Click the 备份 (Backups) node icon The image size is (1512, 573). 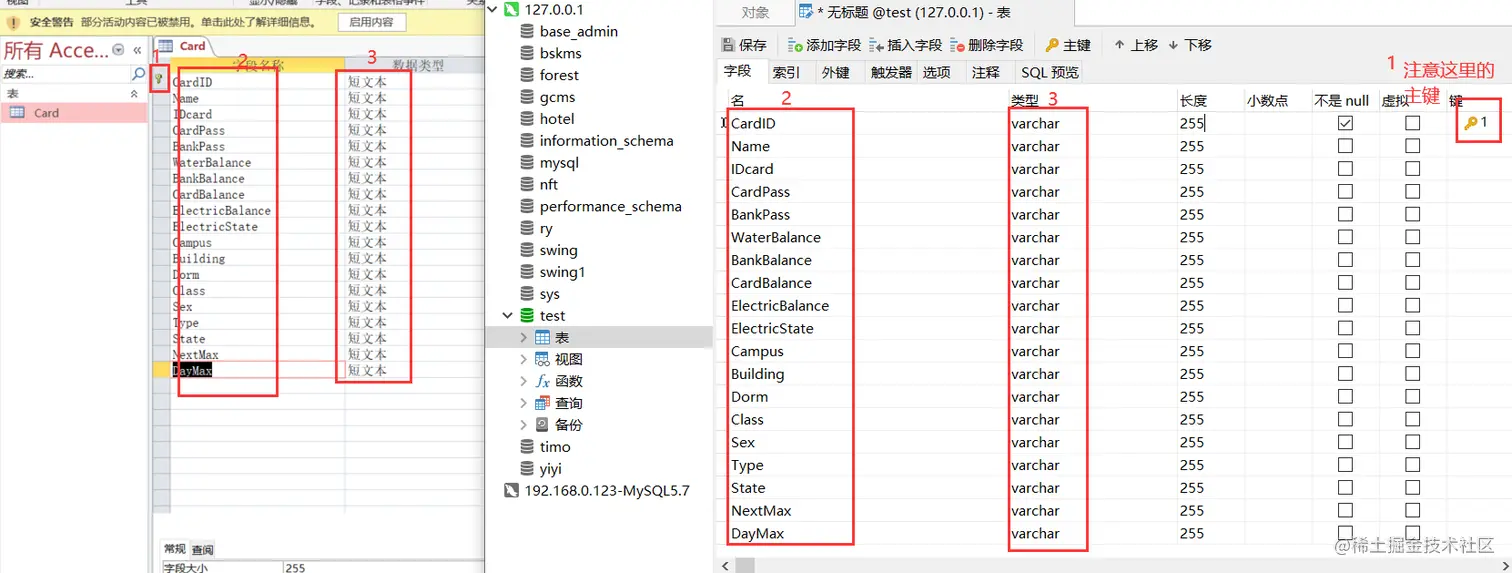pyautogui.click(x=542, y=425)
